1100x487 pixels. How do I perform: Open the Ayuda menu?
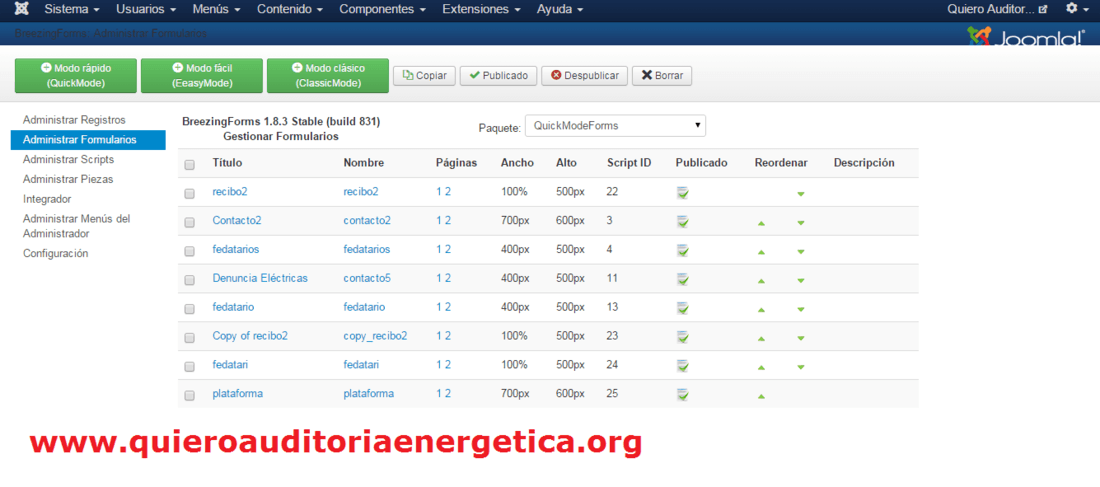click(560, 10)
